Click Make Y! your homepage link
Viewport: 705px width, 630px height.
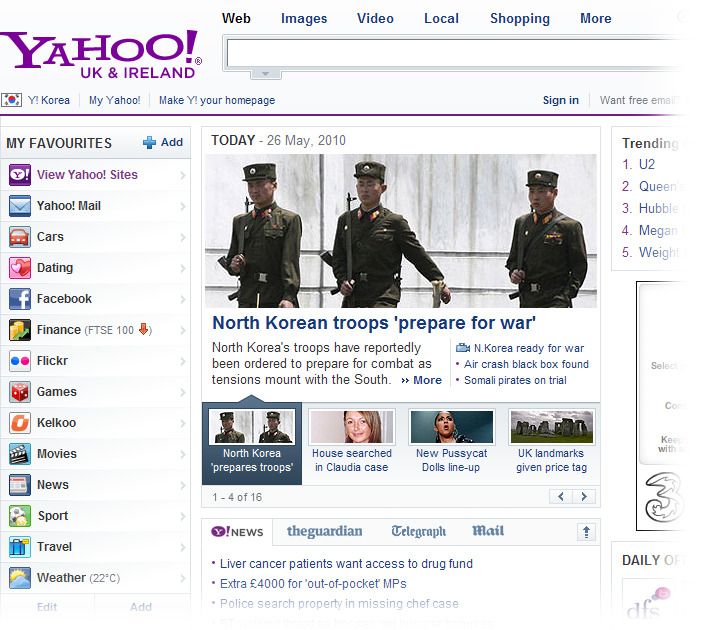[x=217, y=100]
